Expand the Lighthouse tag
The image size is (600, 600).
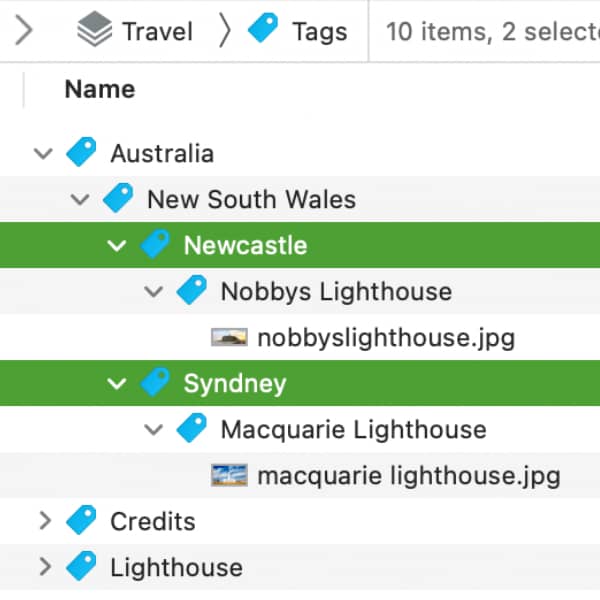coord(46,567)
